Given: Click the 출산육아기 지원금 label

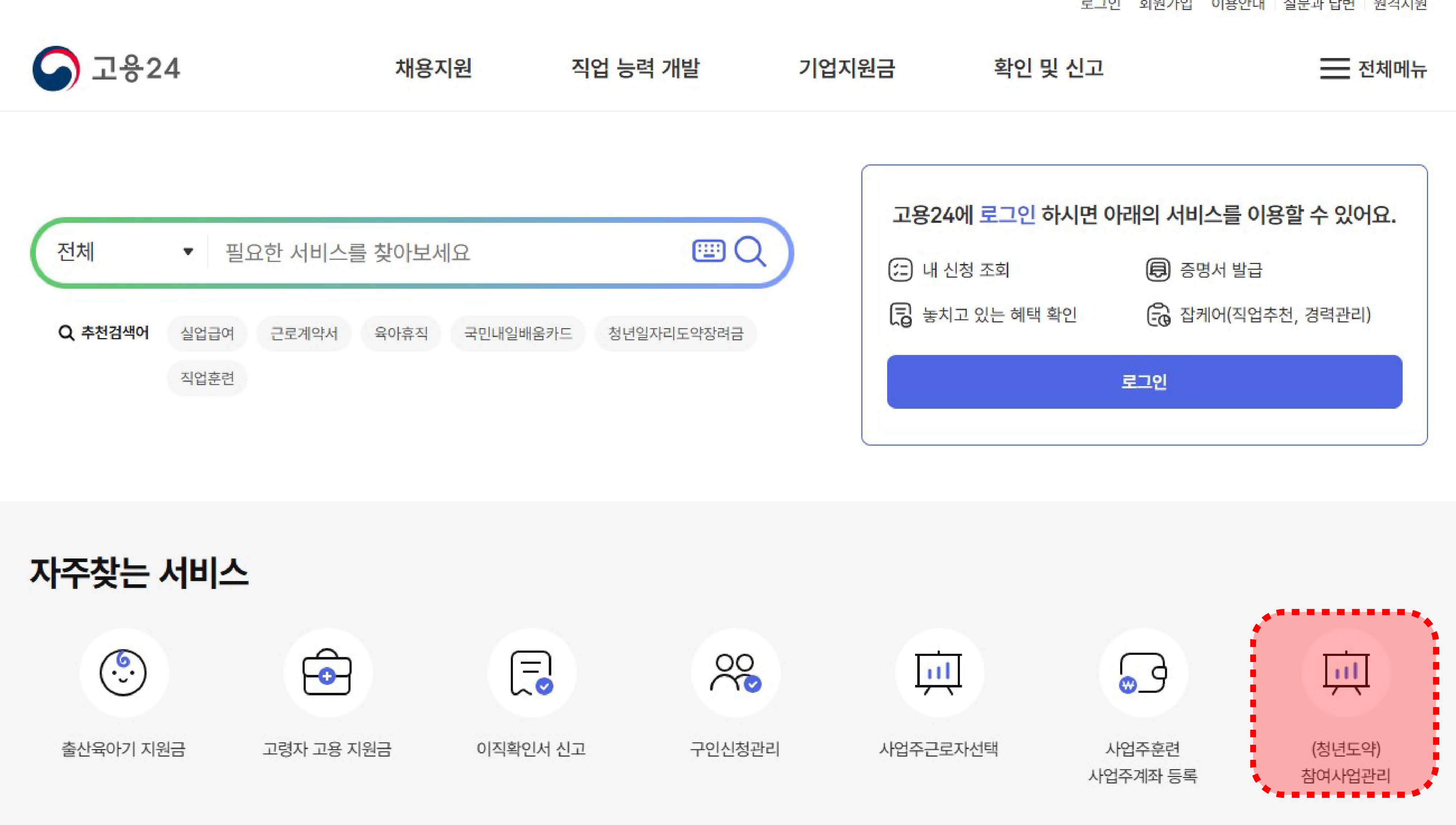Looking at the screenshot, I should (x=124, y=749).
